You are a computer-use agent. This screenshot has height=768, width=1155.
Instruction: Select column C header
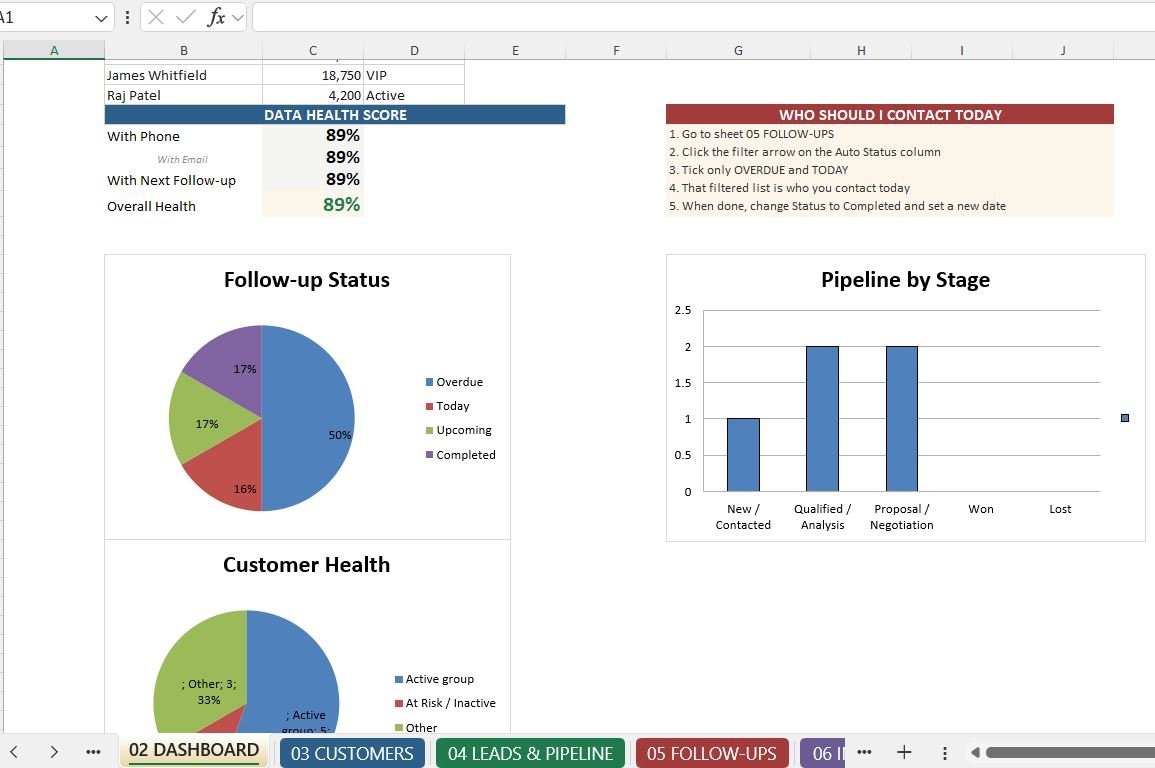[313, 50]
